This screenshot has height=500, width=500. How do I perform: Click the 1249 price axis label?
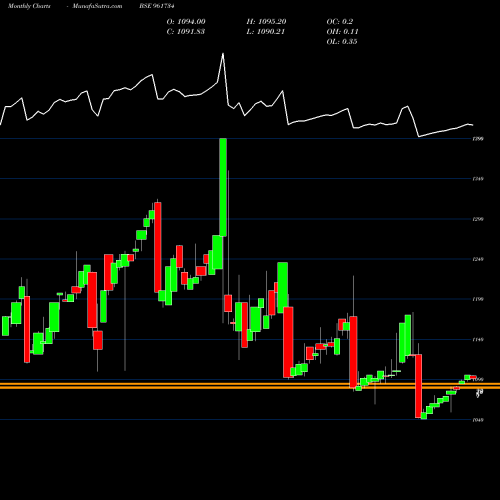point(478,259)
